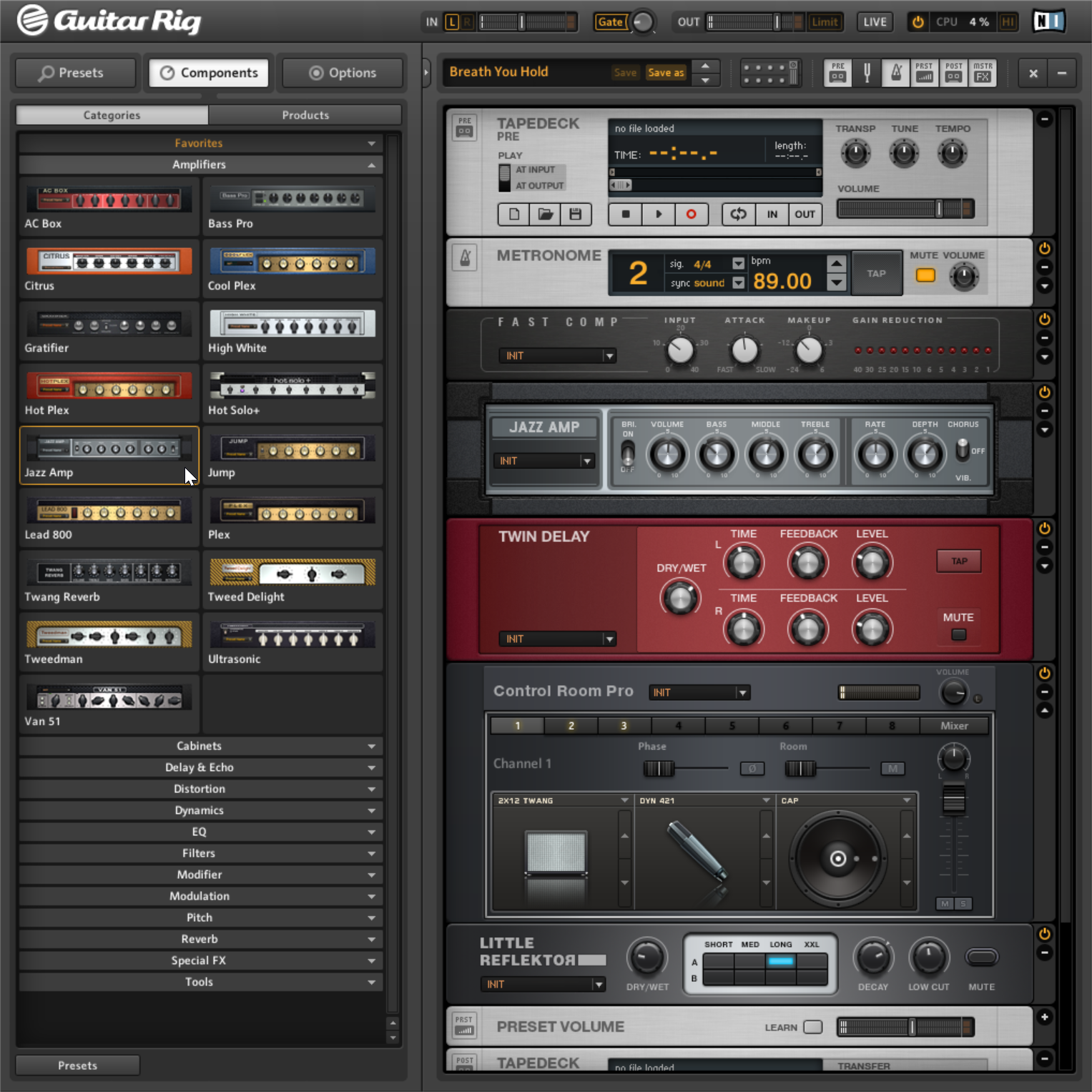
Task: Enable Twin Delay mute
Action: 958,634
